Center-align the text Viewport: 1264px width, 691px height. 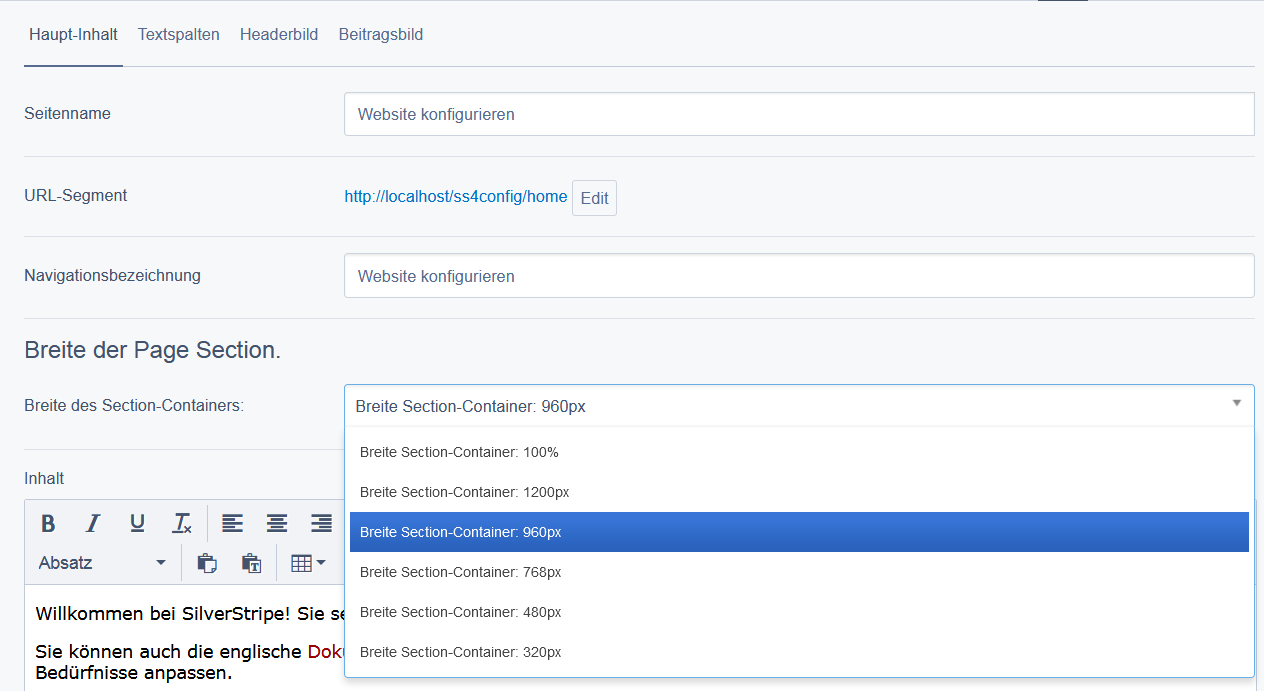277,523
